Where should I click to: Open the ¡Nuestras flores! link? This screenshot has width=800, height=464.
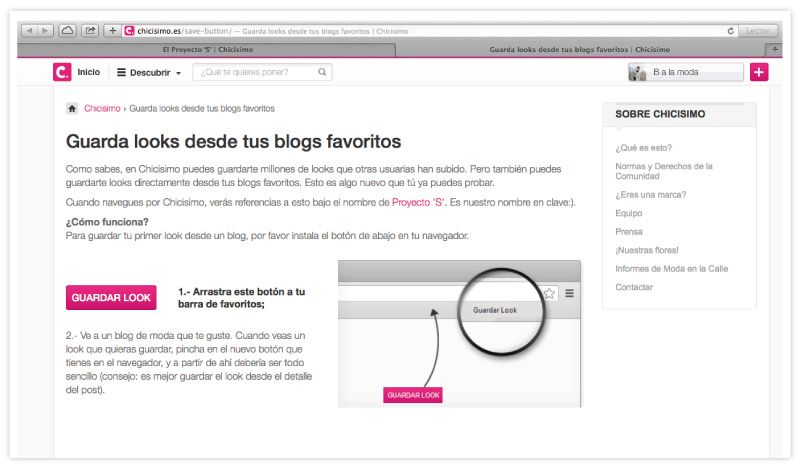tap(647, 250)
